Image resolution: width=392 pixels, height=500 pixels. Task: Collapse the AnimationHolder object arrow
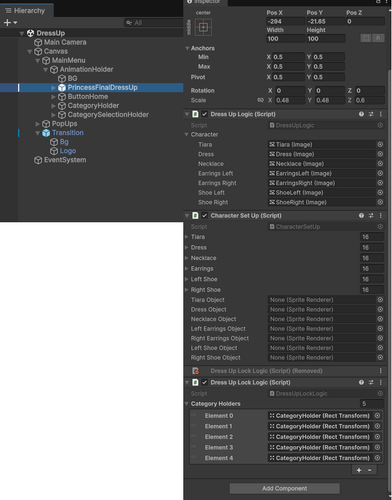click(x=46, y=69)
